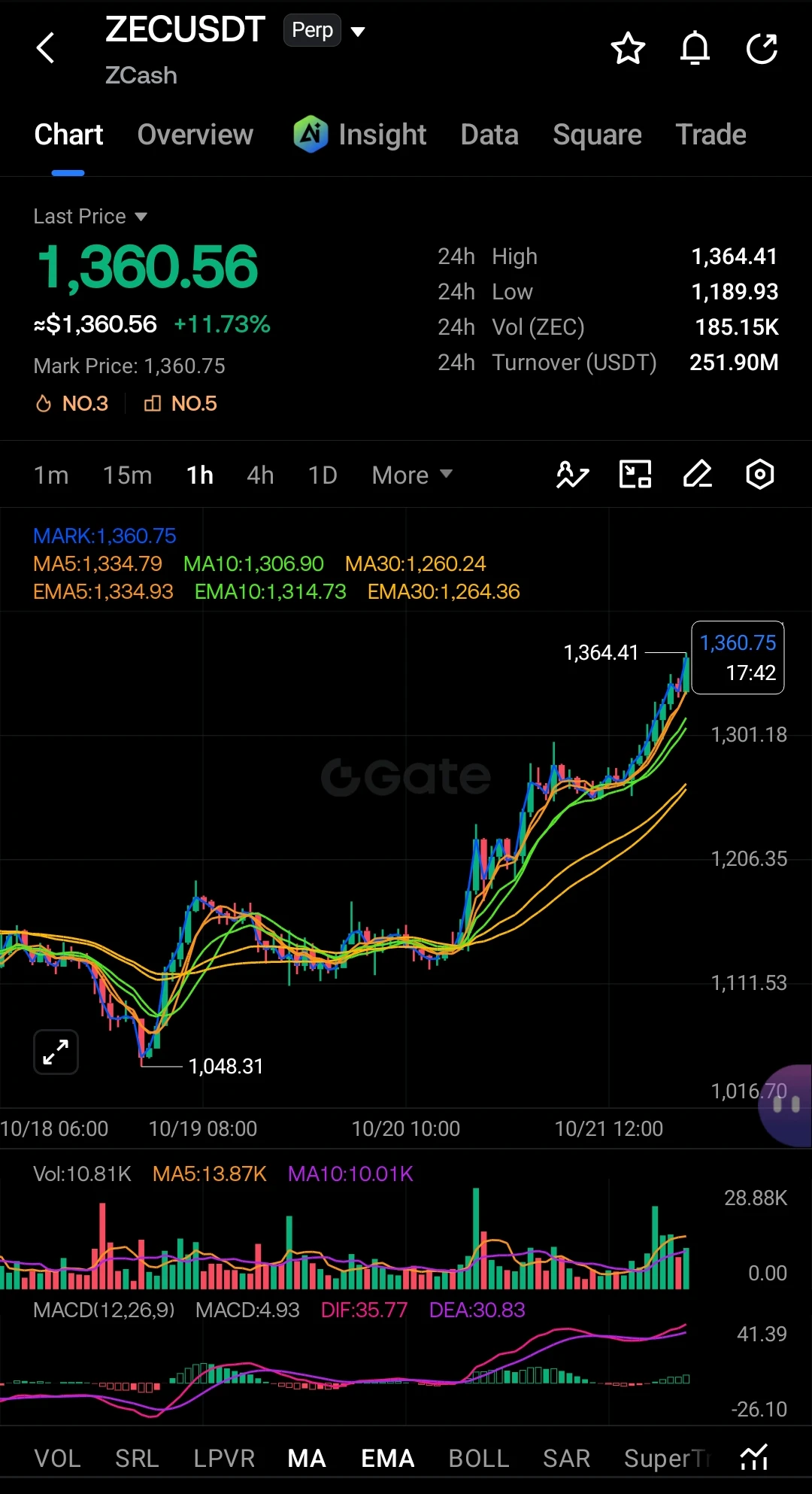Toggle the MA indicator off
Viewport: 812px width, 1494px height.
(307, 1459)
